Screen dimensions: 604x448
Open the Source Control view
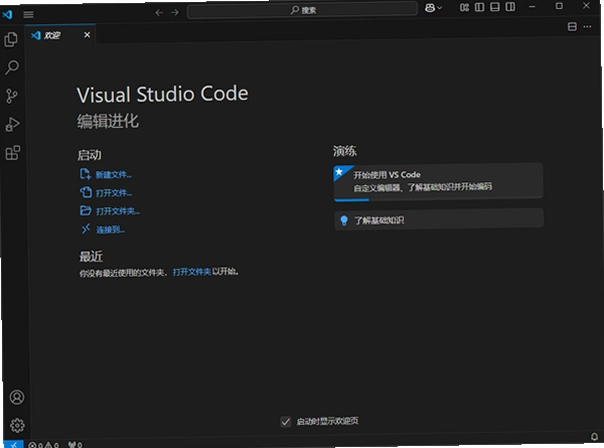[12, 96]
